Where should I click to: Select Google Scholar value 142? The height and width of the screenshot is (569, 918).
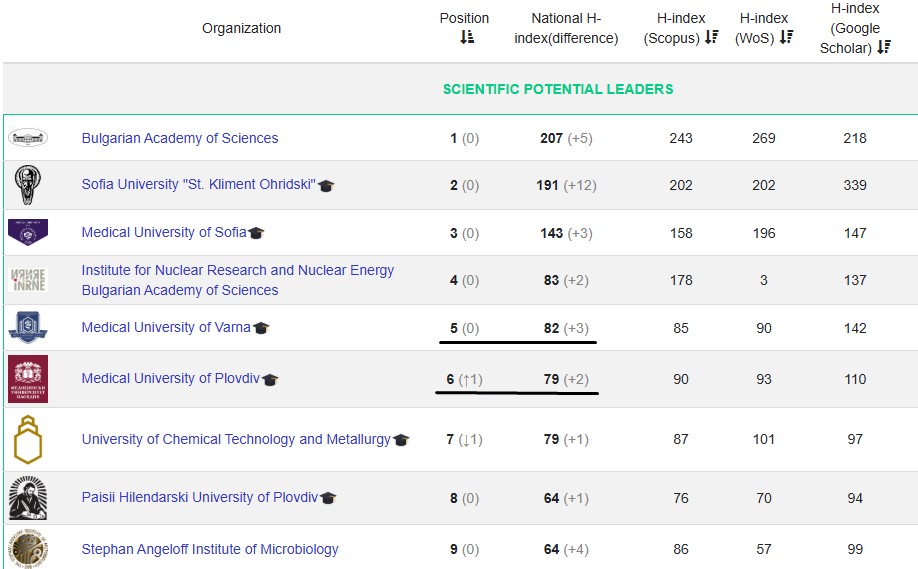tap(855, 328)
